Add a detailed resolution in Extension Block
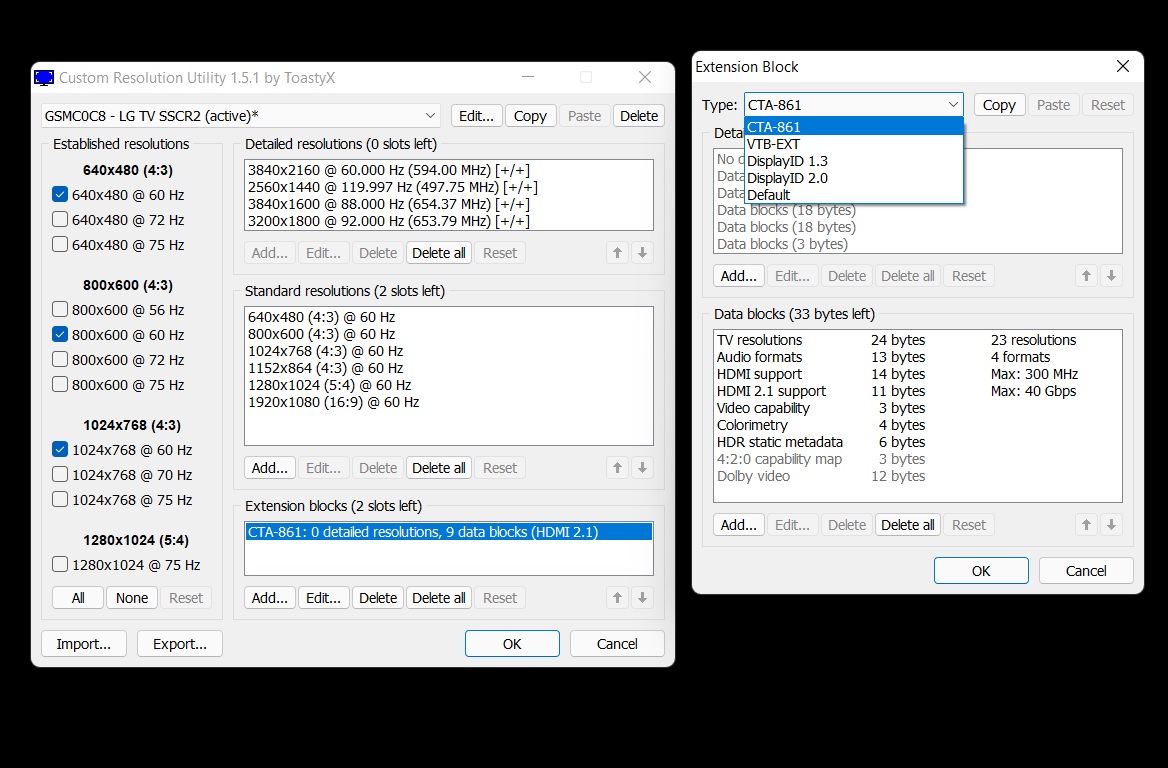Viewport: 1168px width, 768px height. (739, 276)
